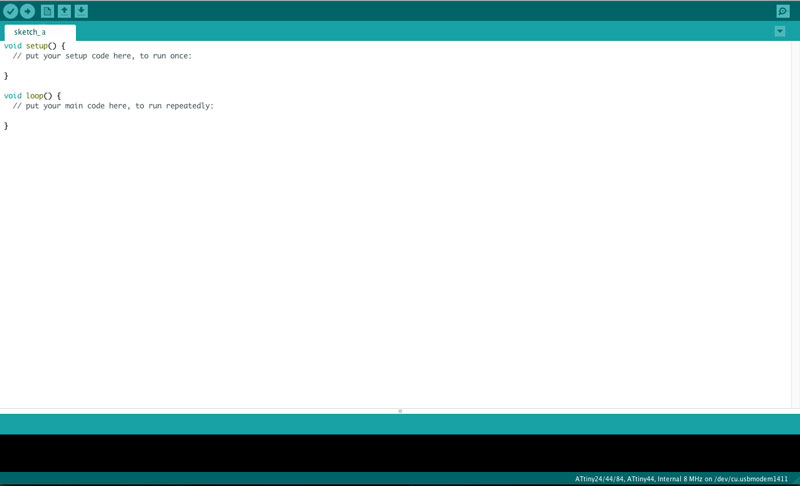Open a sketch using the up-arrow icon
This screenshot has width=800, height=486.
[64, 11]
